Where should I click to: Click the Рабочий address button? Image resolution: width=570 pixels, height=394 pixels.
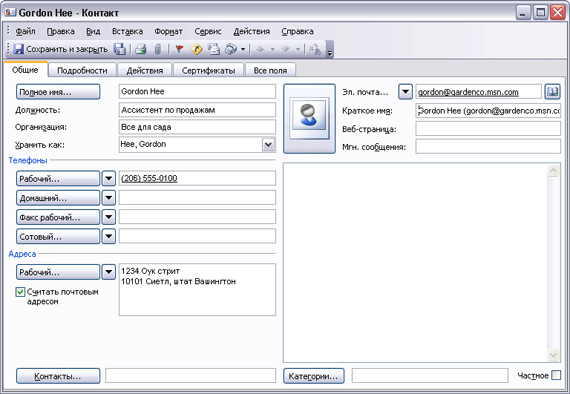(58, 272)
